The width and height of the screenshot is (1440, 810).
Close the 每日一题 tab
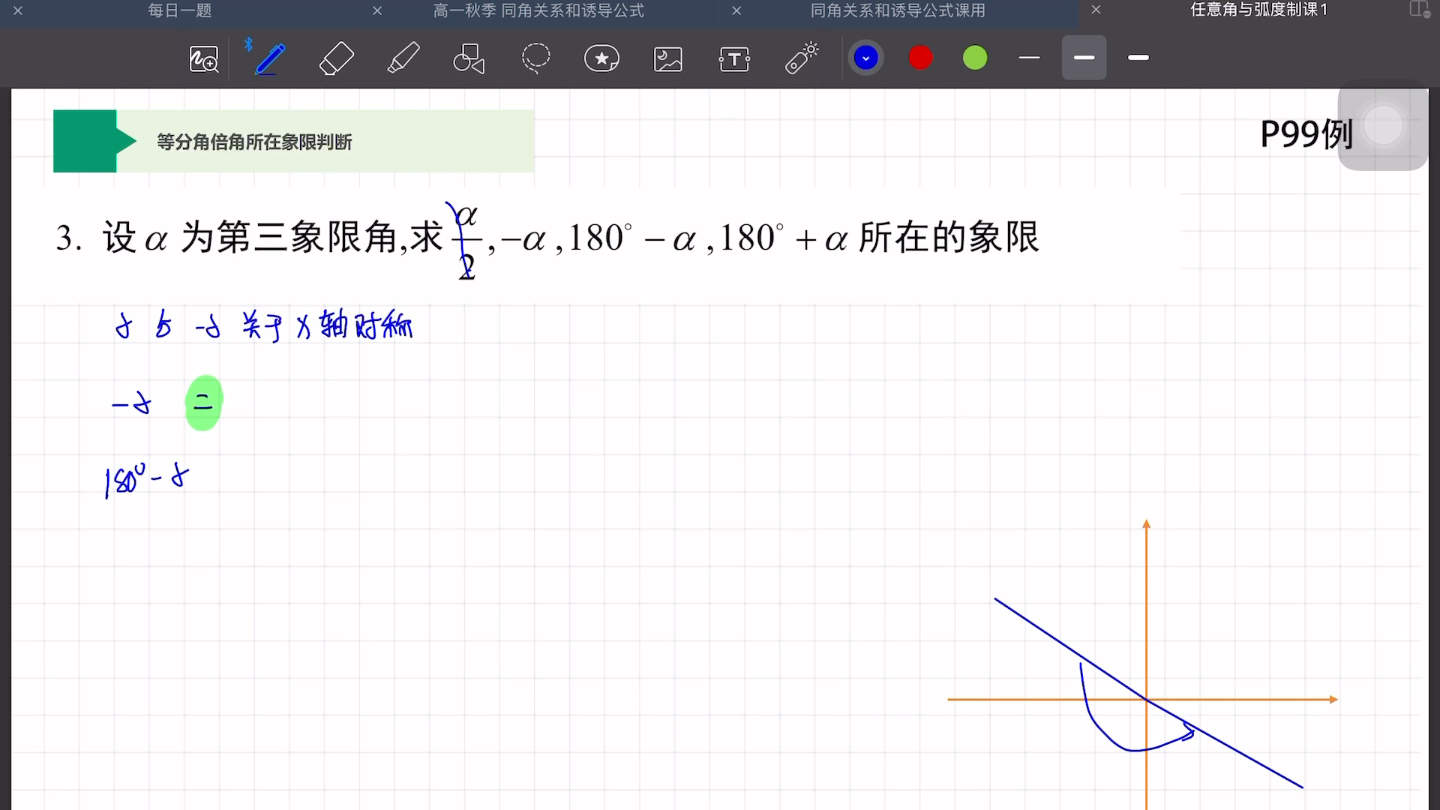(x=18, y=11)
